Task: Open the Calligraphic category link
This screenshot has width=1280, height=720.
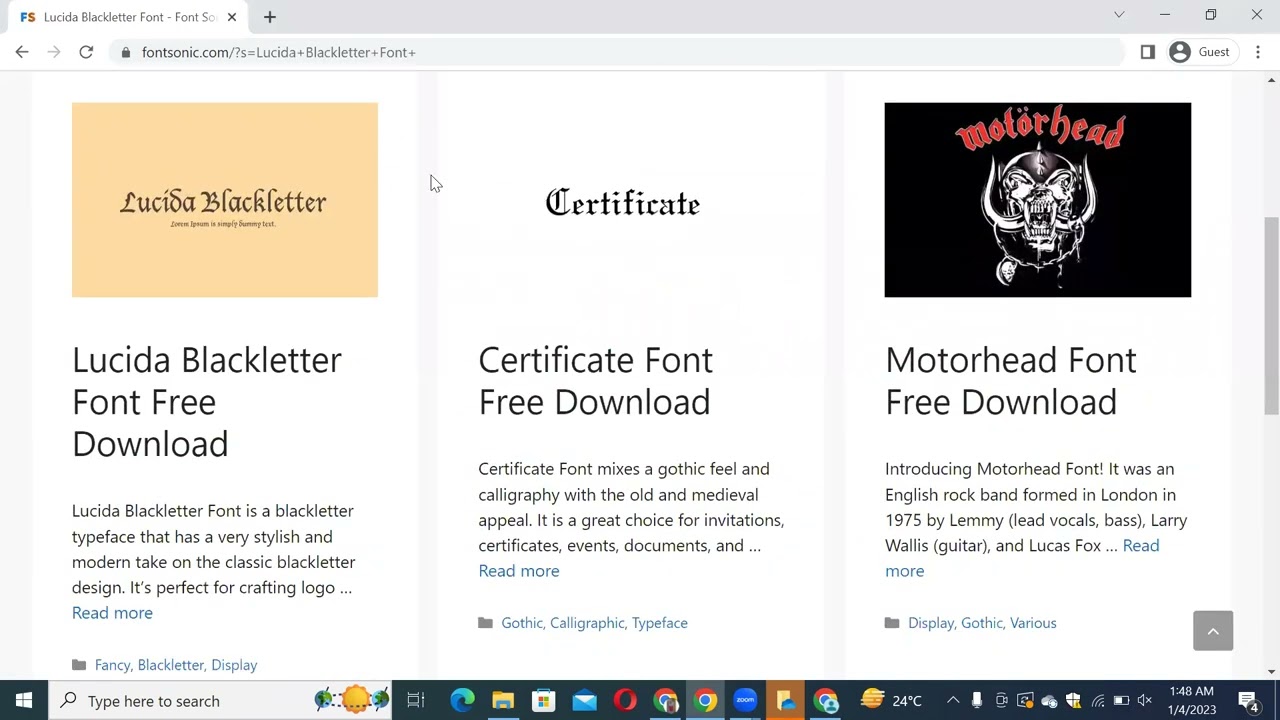Action: point(587,623)
